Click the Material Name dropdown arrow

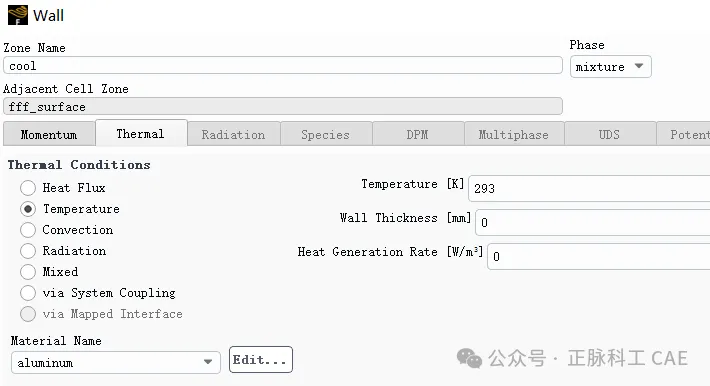[x=208, y=362]
